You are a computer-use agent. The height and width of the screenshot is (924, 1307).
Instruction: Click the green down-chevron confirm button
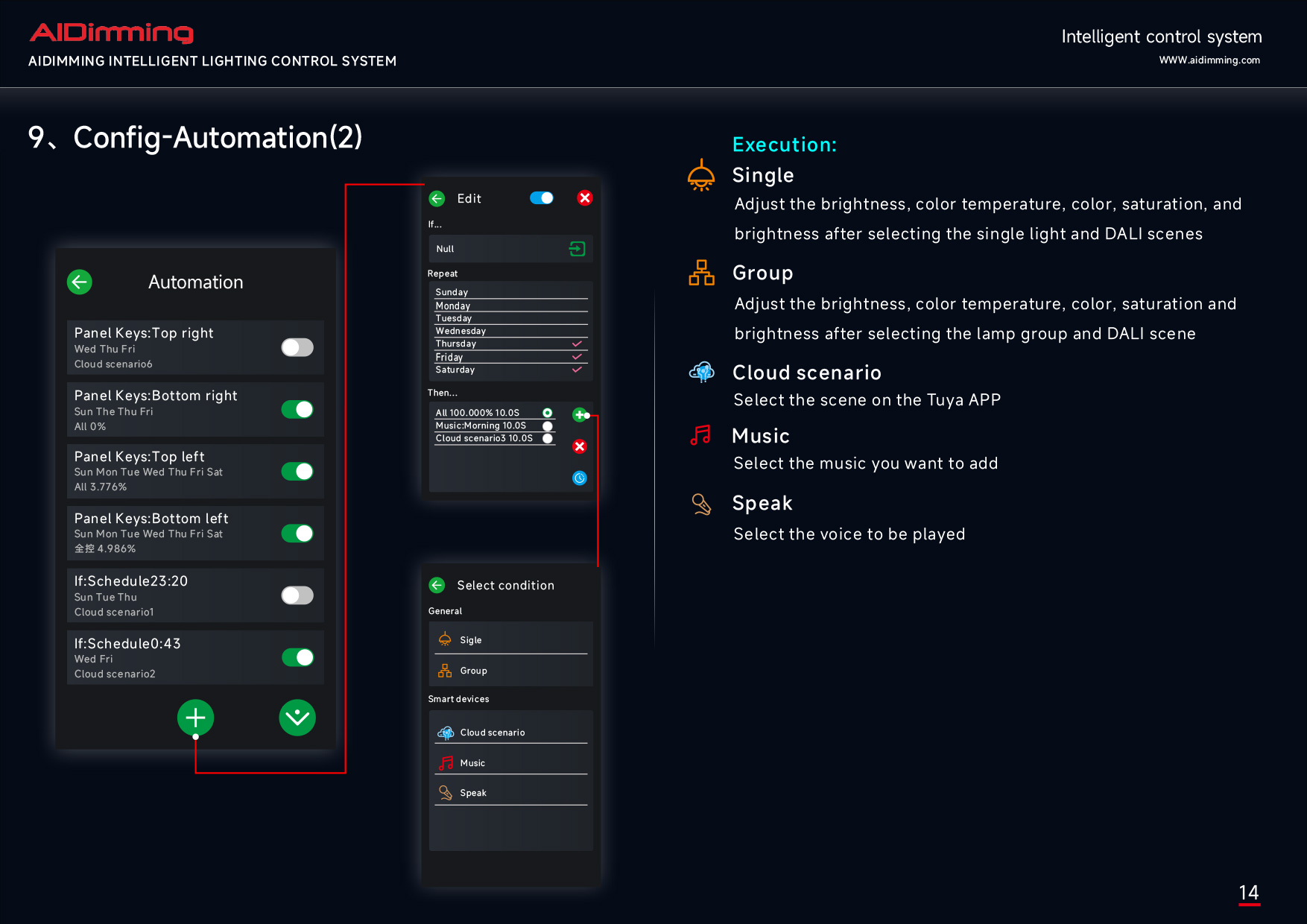tap(297, 718)
